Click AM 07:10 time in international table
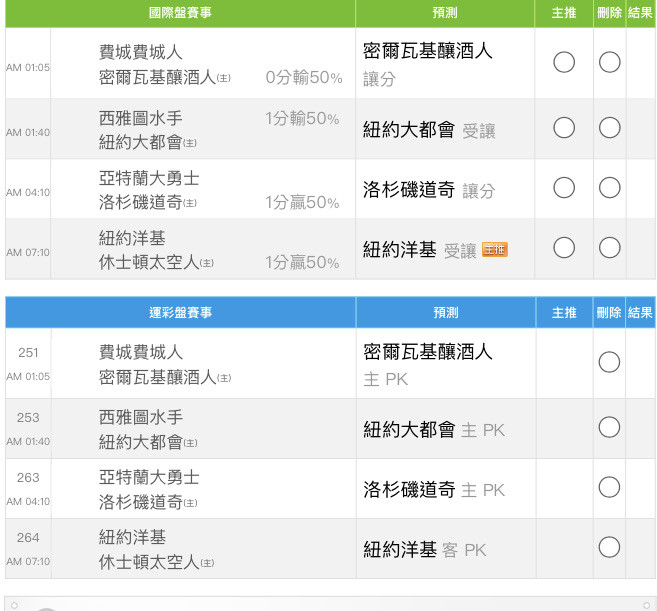 click(x=28, y=253)
